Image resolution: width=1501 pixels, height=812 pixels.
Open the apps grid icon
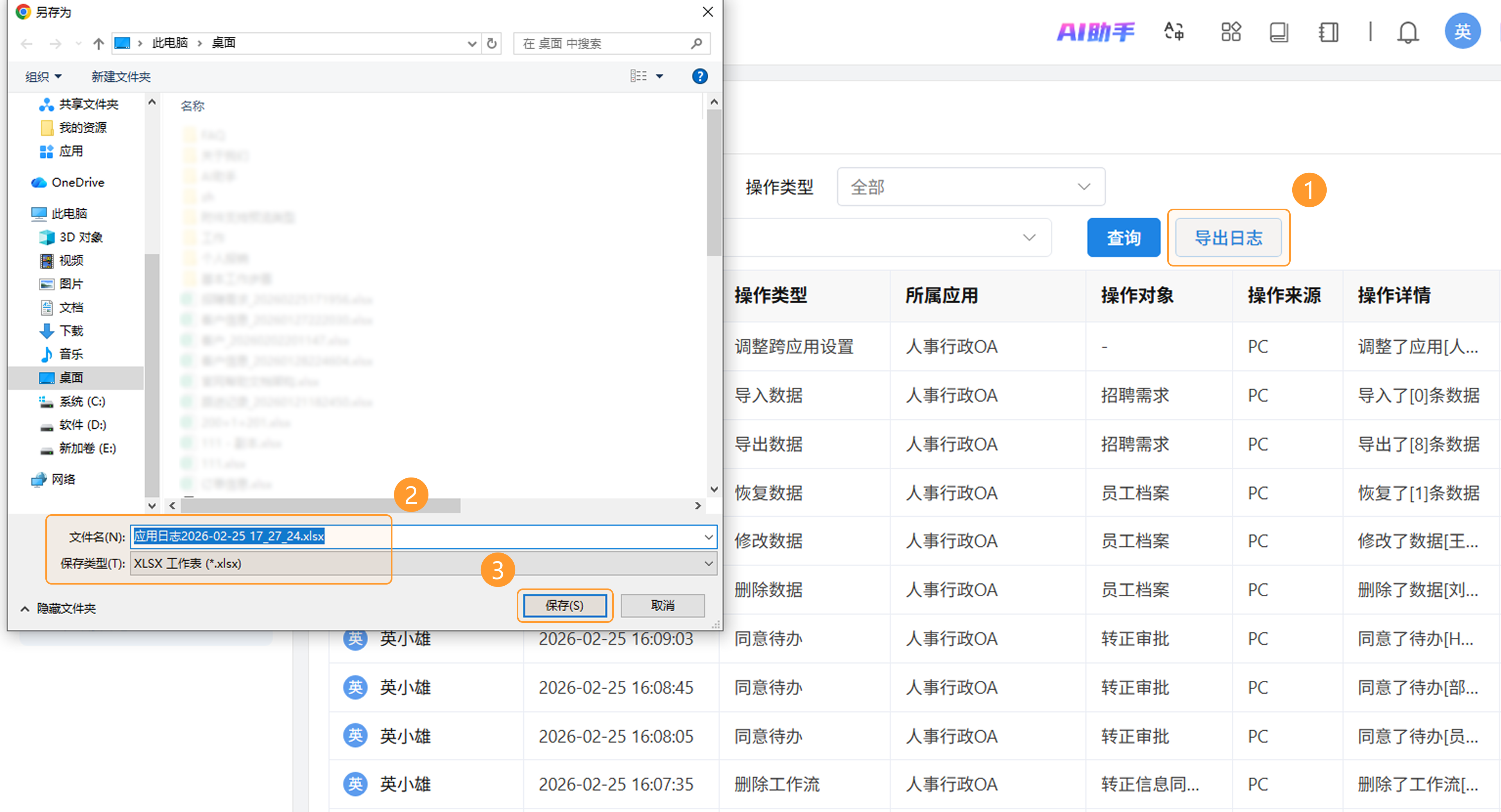pos(1231,31)
